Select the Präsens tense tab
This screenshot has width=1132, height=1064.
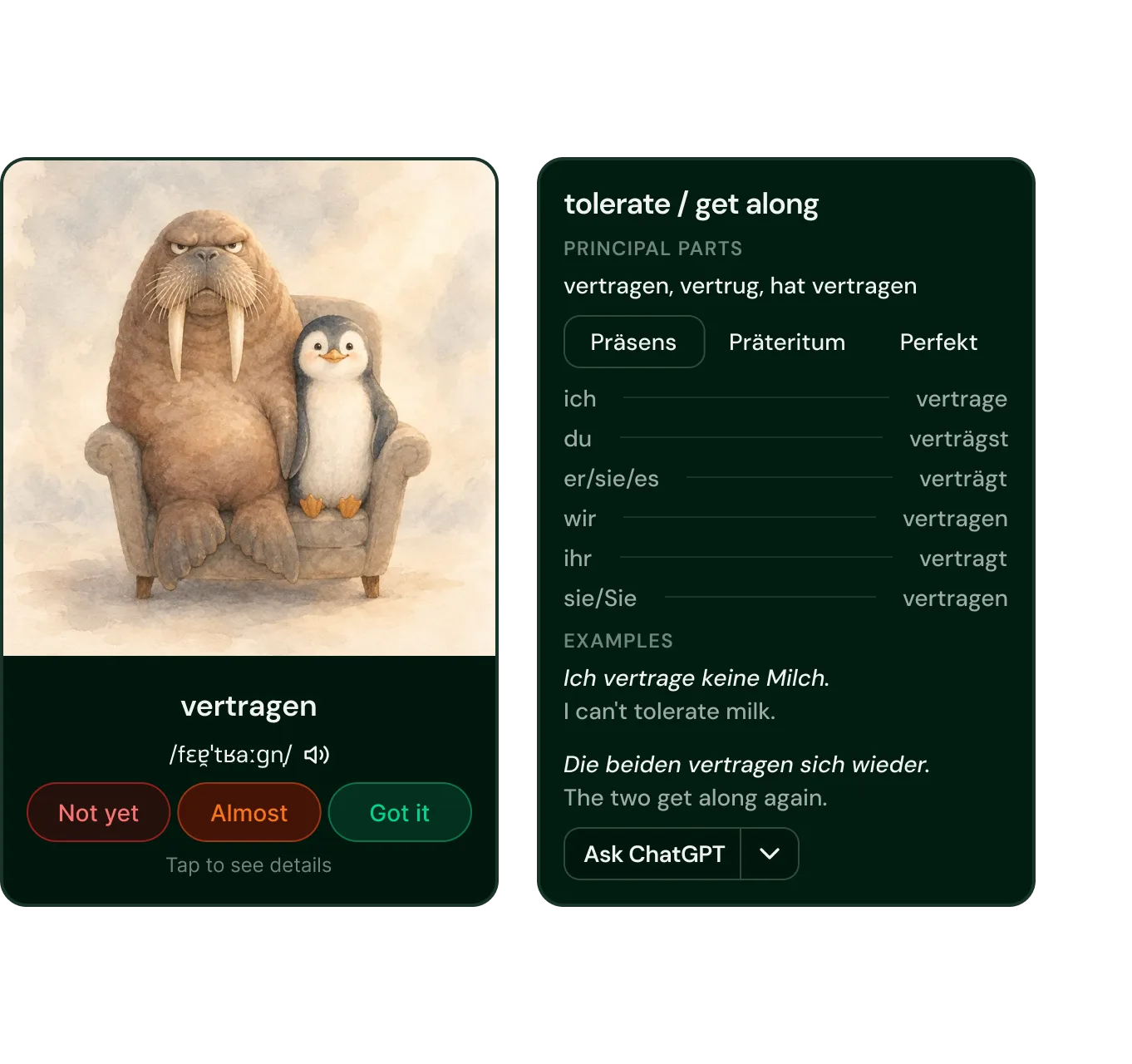pos(634,342)
